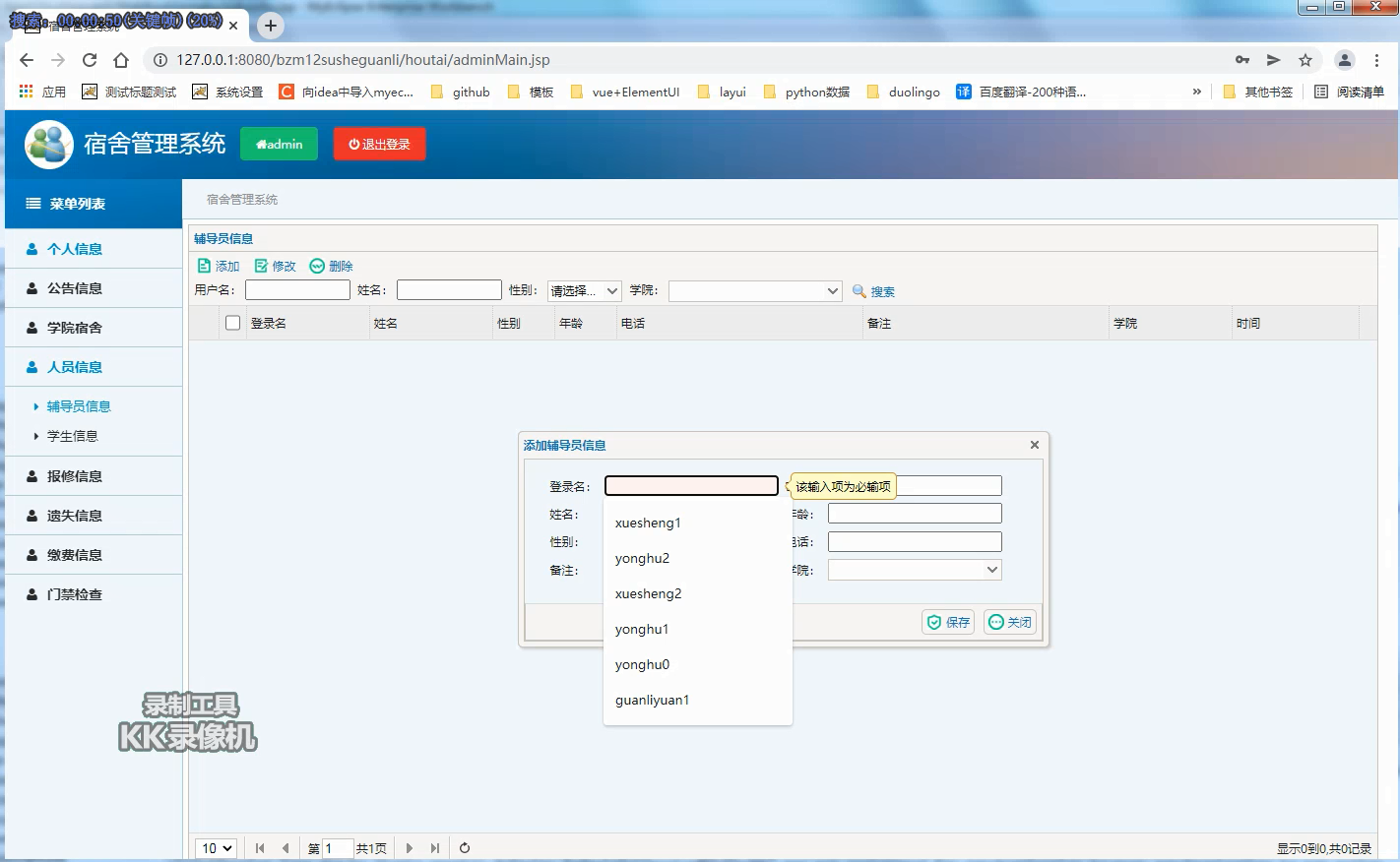The width and height of the screenshot is (1400, 862).
Task: Click the 保存 save button
Action: point(948,622)
